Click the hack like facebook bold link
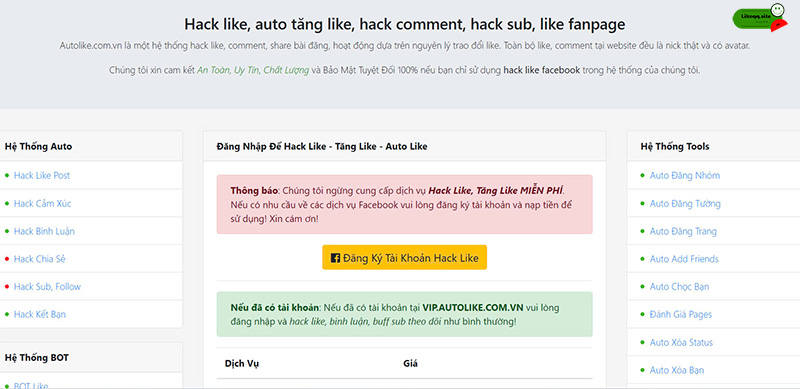The width and height of the screenshot is (800, 389). point(541,70)
